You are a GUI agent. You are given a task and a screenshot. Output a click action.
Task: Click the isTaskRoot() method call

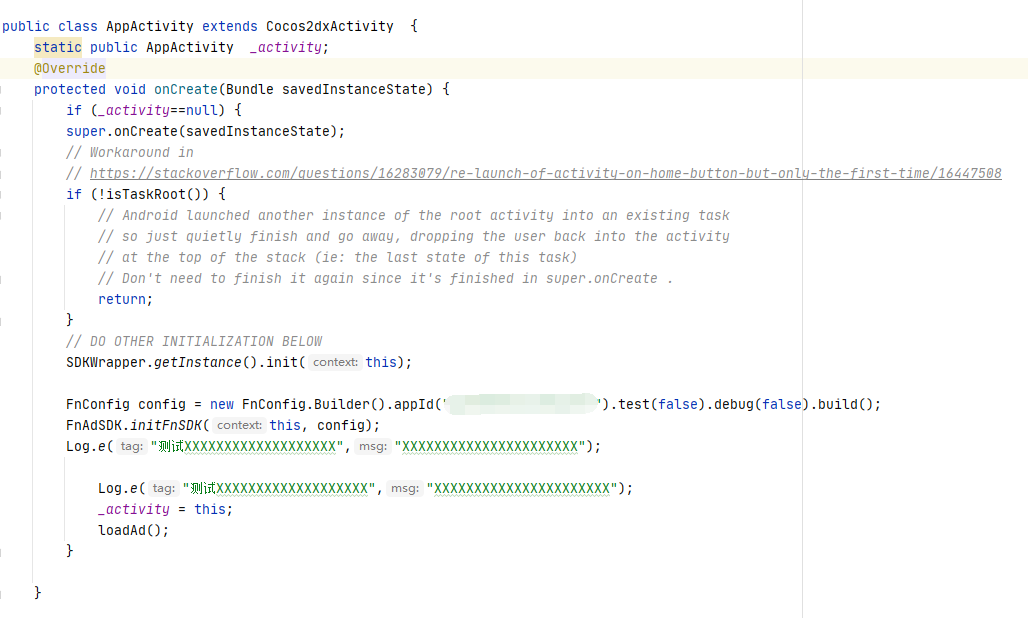pos(153,194)
